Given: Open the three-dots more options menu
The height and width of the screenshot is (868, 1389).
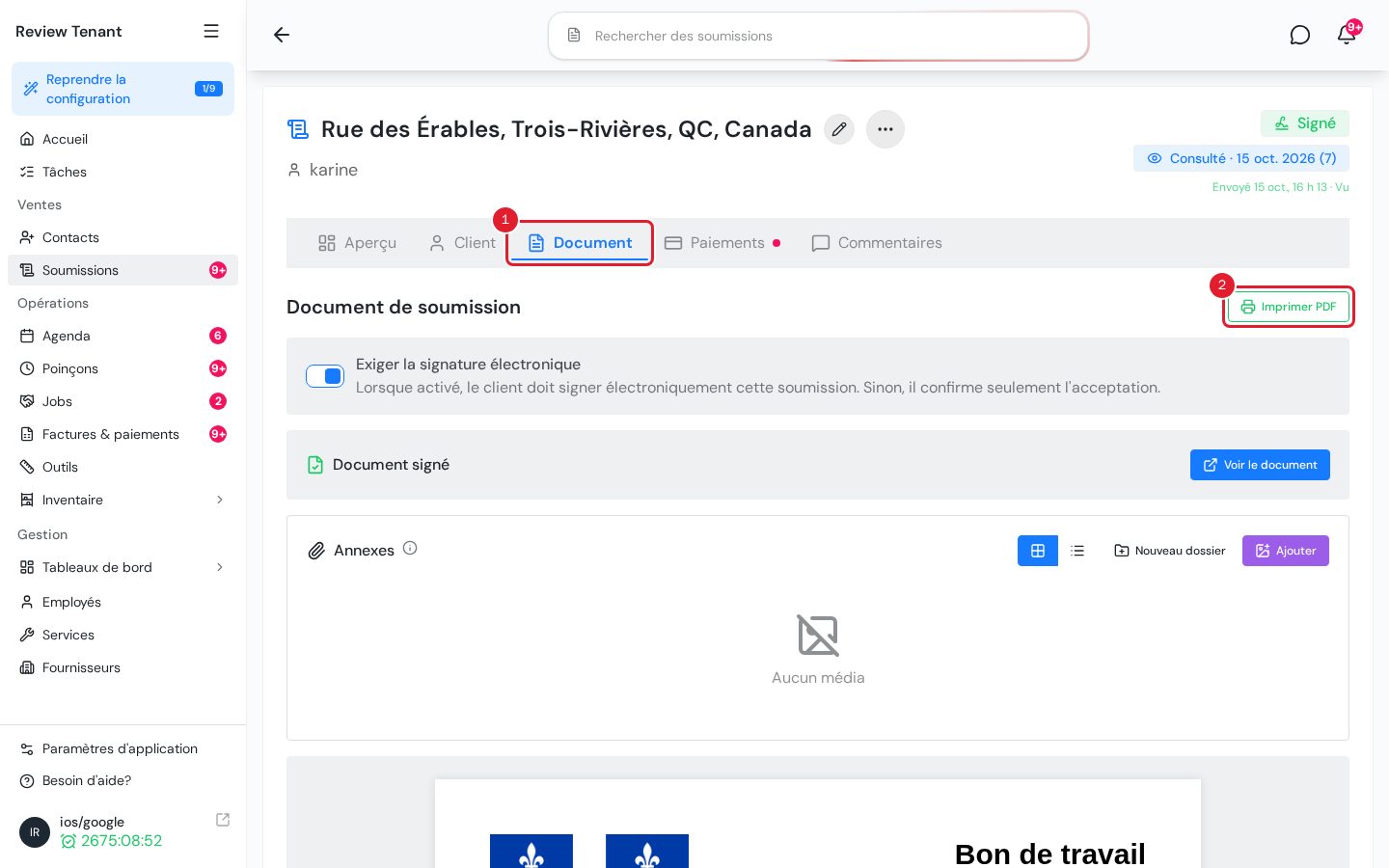Looking at the screenshot, I should point(885,129).
